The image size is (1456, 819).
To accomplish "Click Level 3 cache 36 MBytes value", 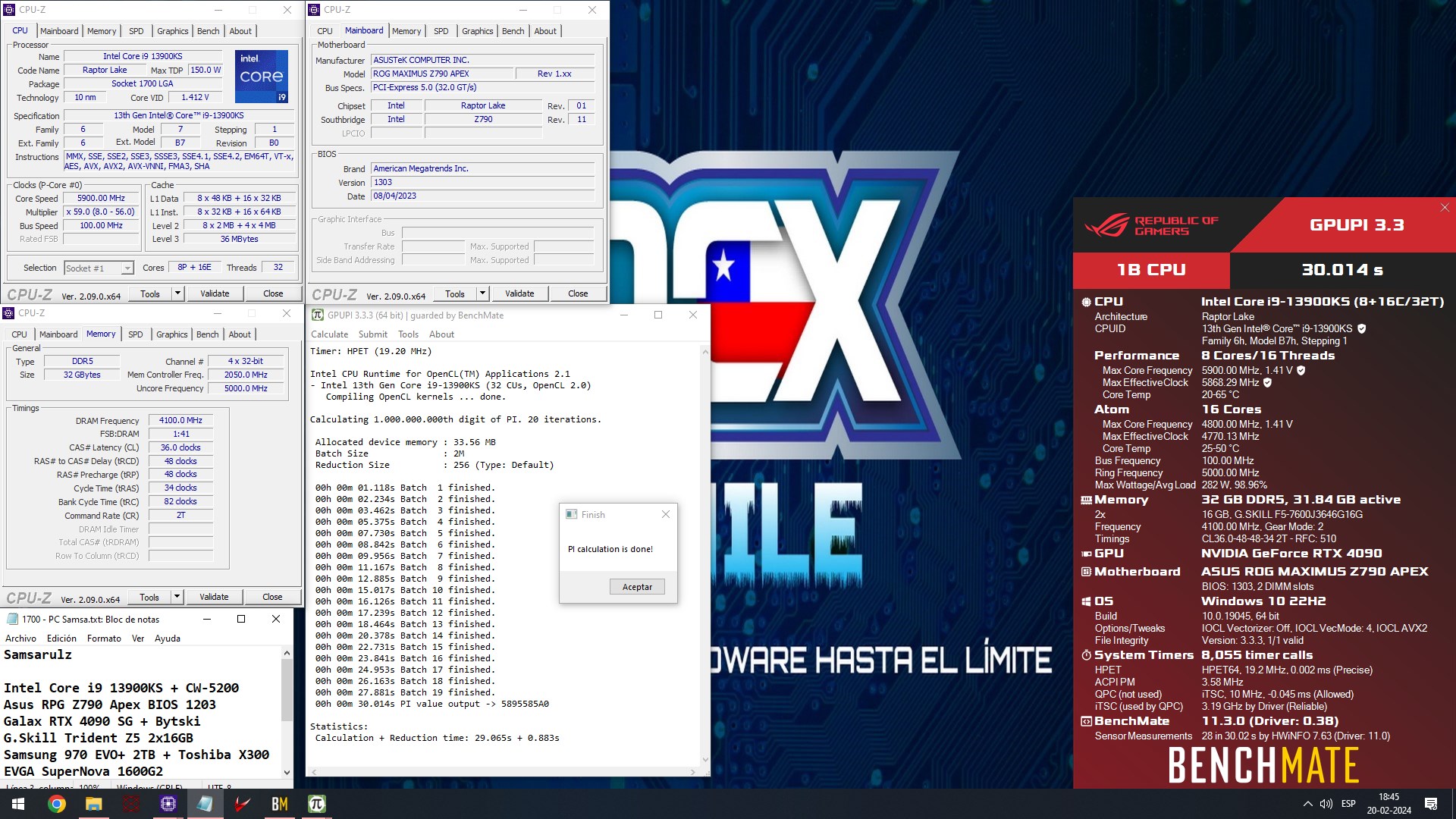I will tap(240, 239).
